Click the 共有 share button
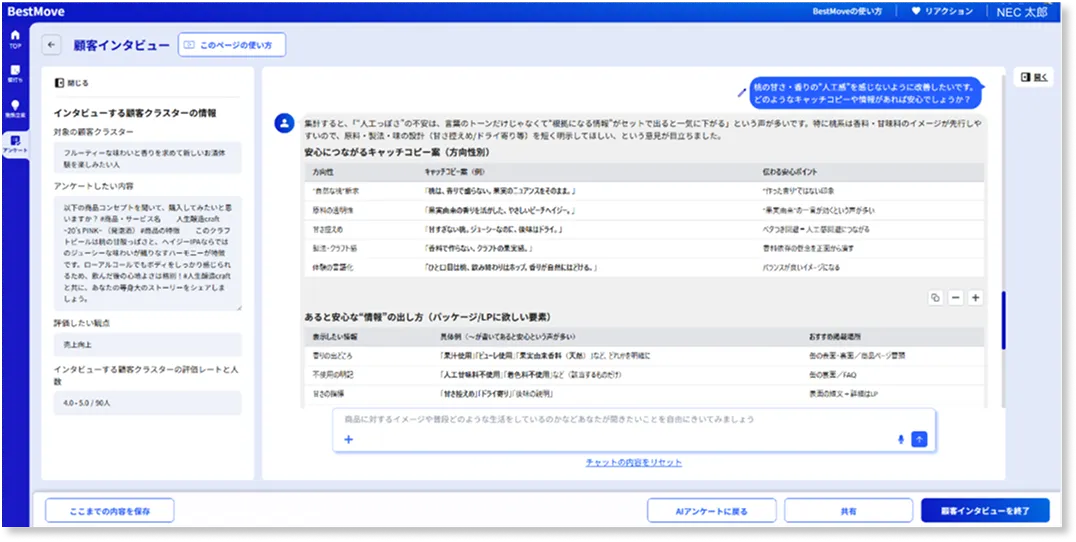Image resolution: width=1076 pixels, height=542 pixels. 849,511
